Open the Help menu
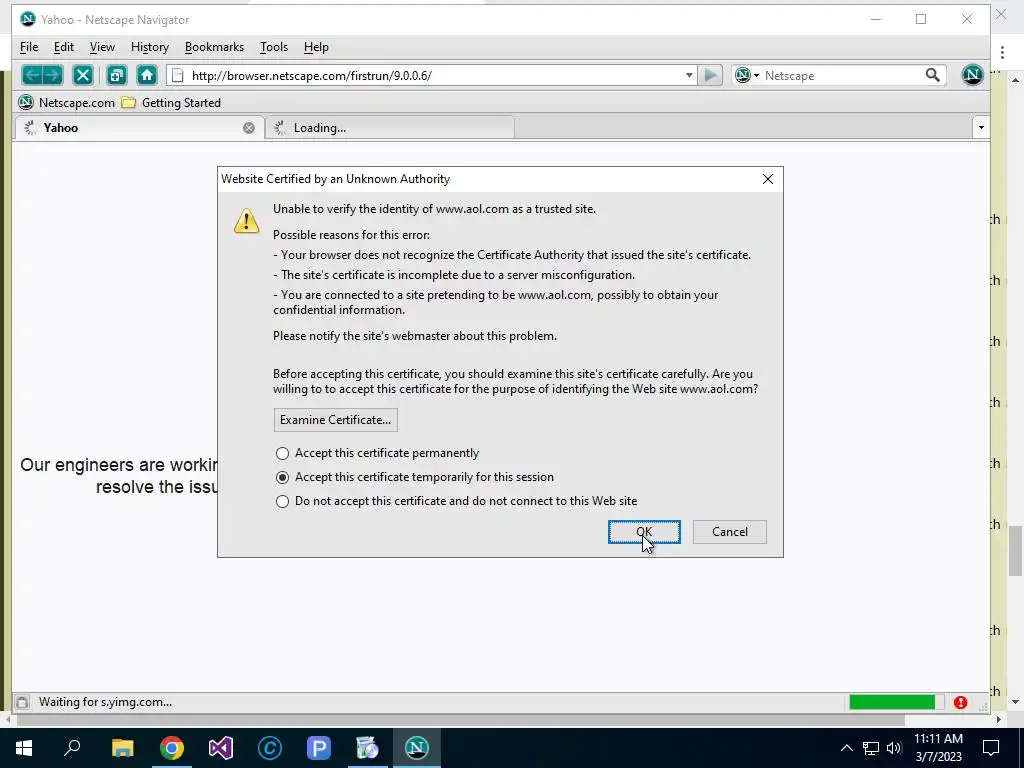1024x768 pixels. [316, 47]
